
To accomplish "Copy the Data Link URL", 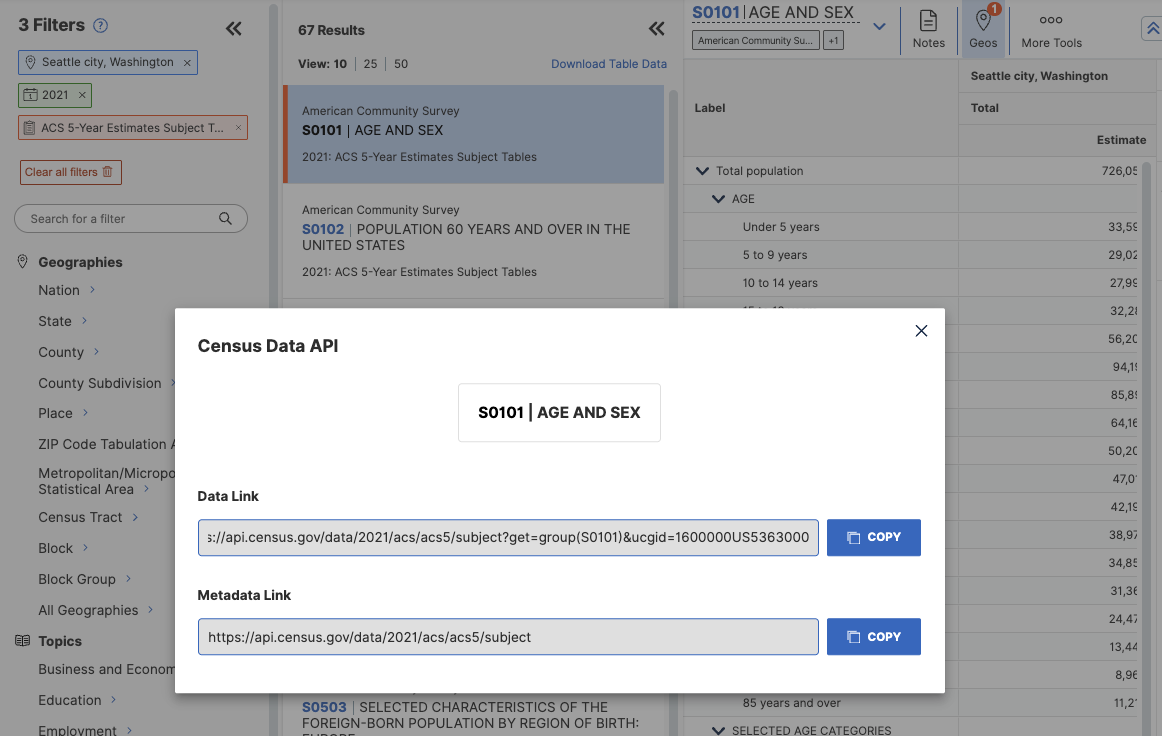I will [x=873, y=537].
